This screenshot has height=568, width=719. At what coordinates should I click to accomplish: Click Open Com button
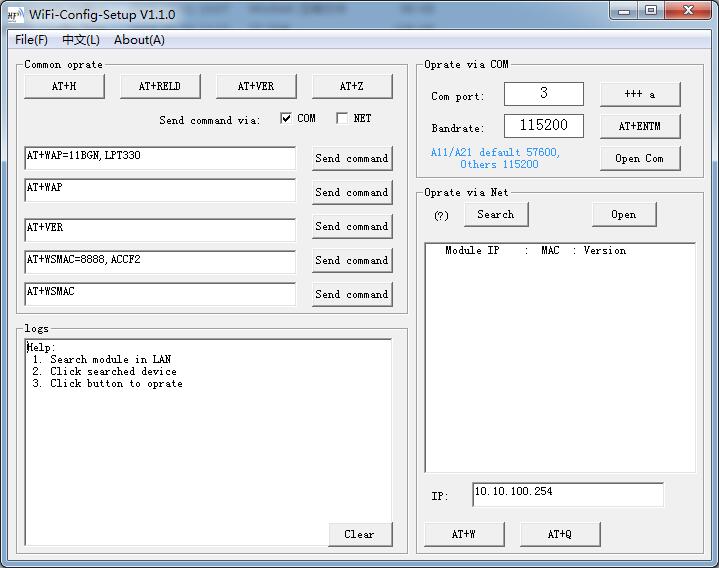tap(639, 158)
